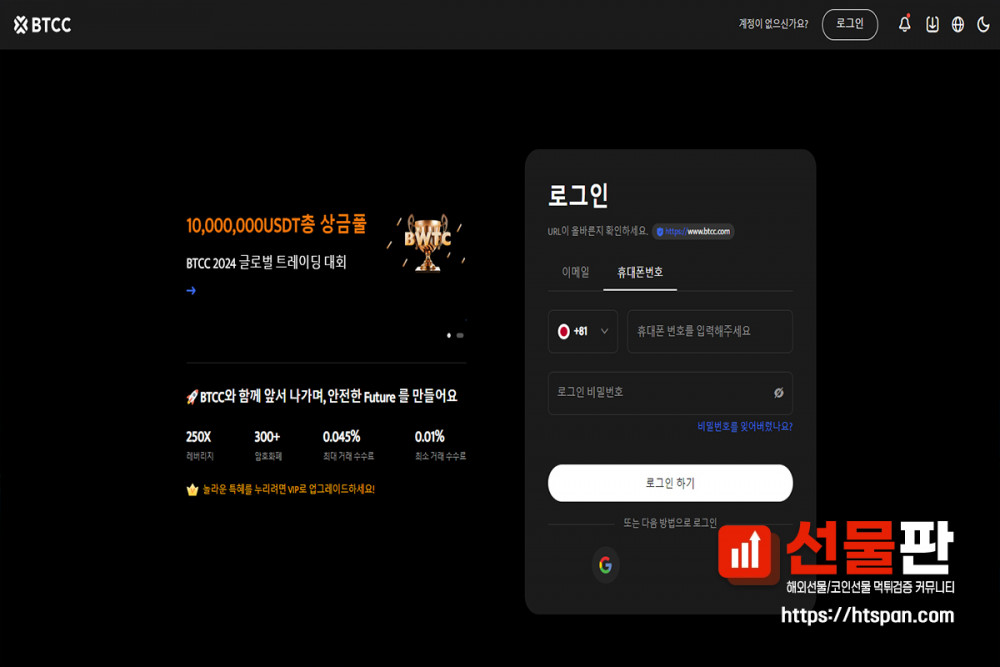Expand the +81 country code dropdown
This screenshot has height=667, width=1000.
[x=604, y=331]
